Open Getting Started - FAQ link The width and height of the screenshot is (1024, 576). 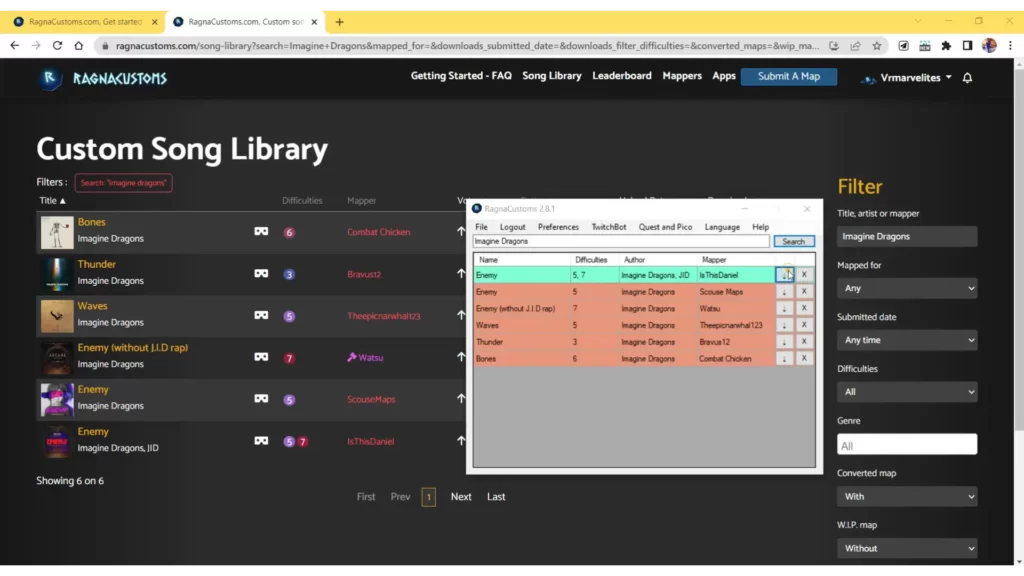click(461, 76)
